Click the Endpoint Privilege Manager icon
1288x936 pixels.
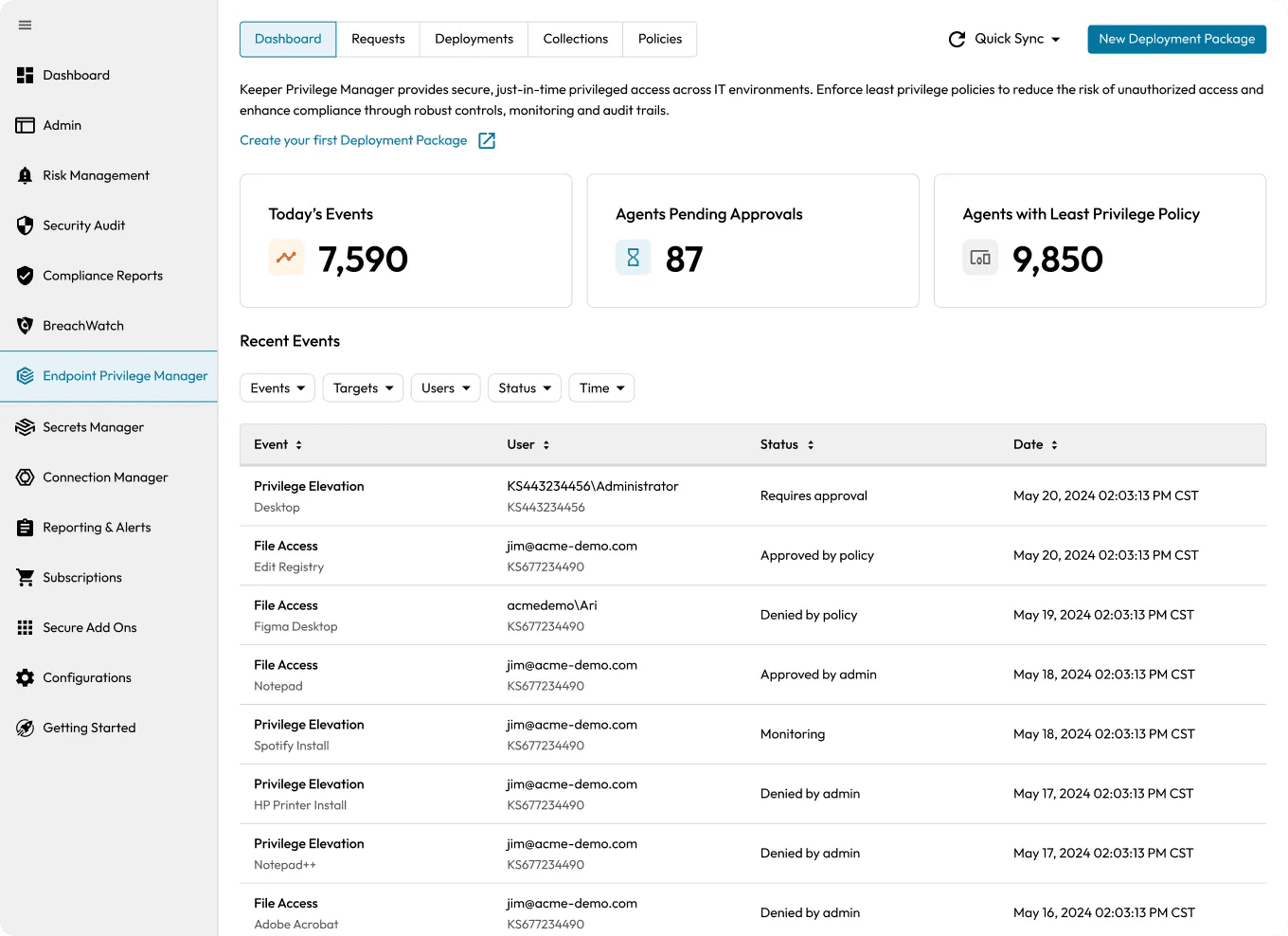point(26,376)
